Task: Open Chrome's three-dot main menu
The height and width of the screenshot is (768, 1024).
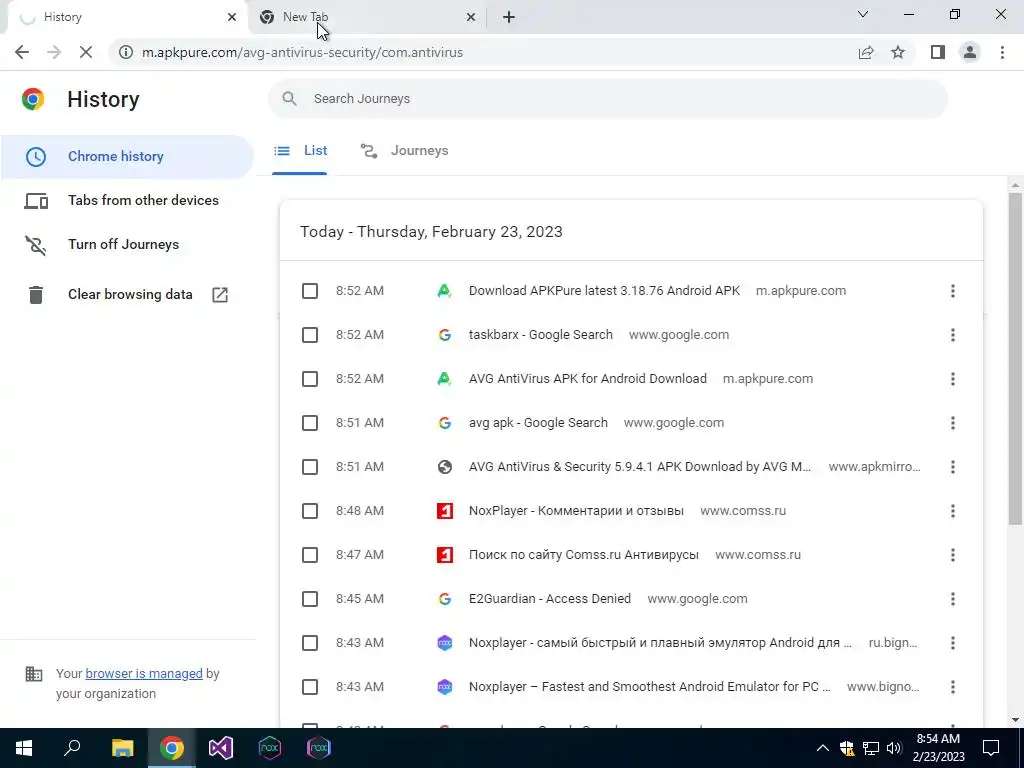Action: click(x=1002, y=52)
